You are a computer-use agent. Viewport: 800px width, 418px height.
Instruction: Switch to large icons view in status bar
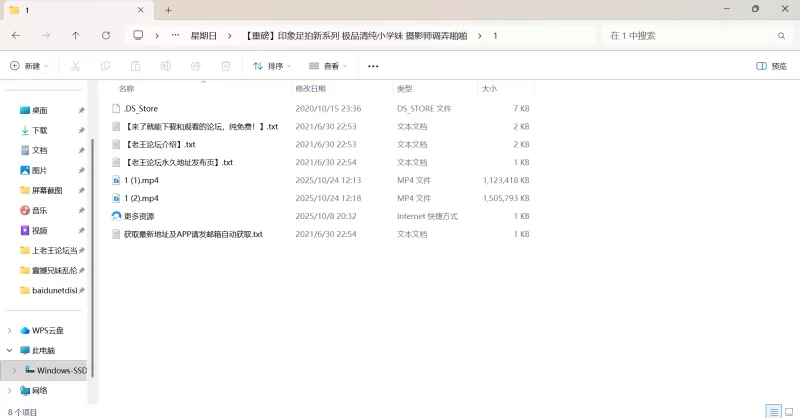pos(788,411)
